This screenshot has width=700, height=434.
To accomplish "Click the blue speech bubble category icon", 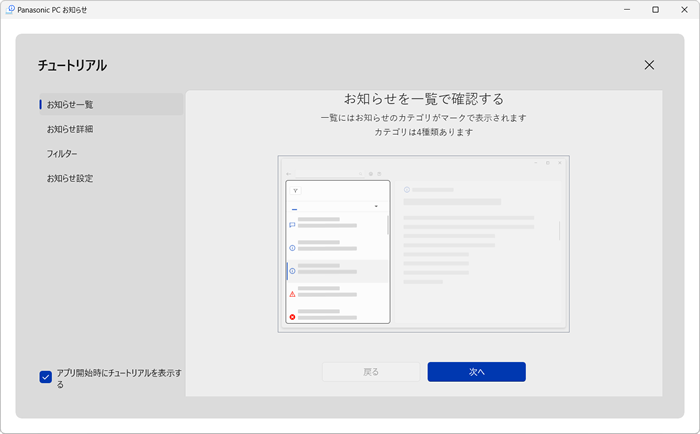I will coord(292,225).
